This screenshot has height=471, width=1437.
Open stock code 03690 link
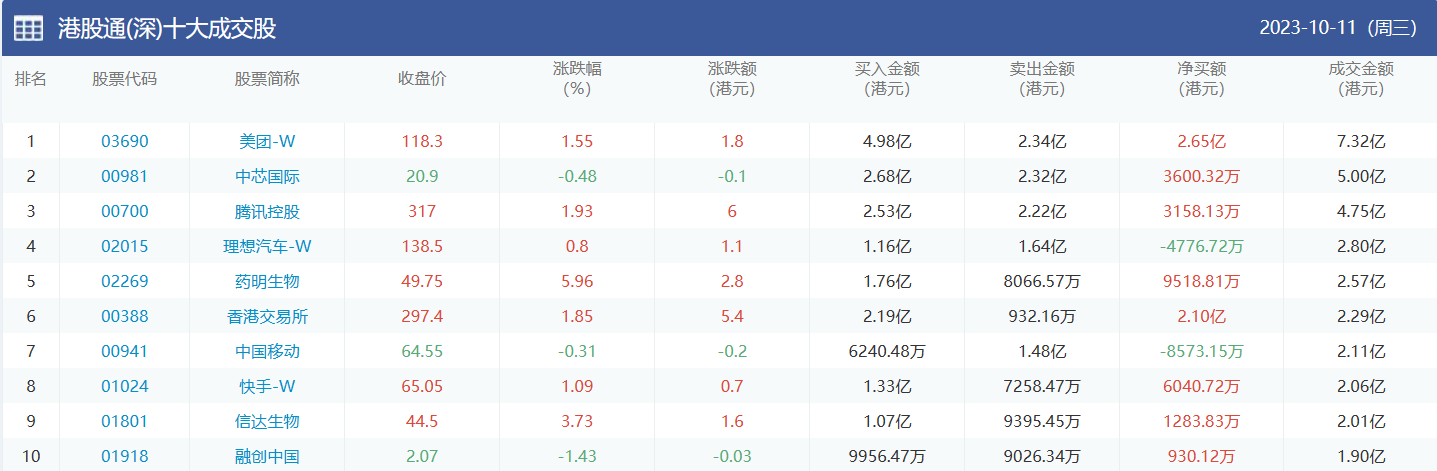124,142
